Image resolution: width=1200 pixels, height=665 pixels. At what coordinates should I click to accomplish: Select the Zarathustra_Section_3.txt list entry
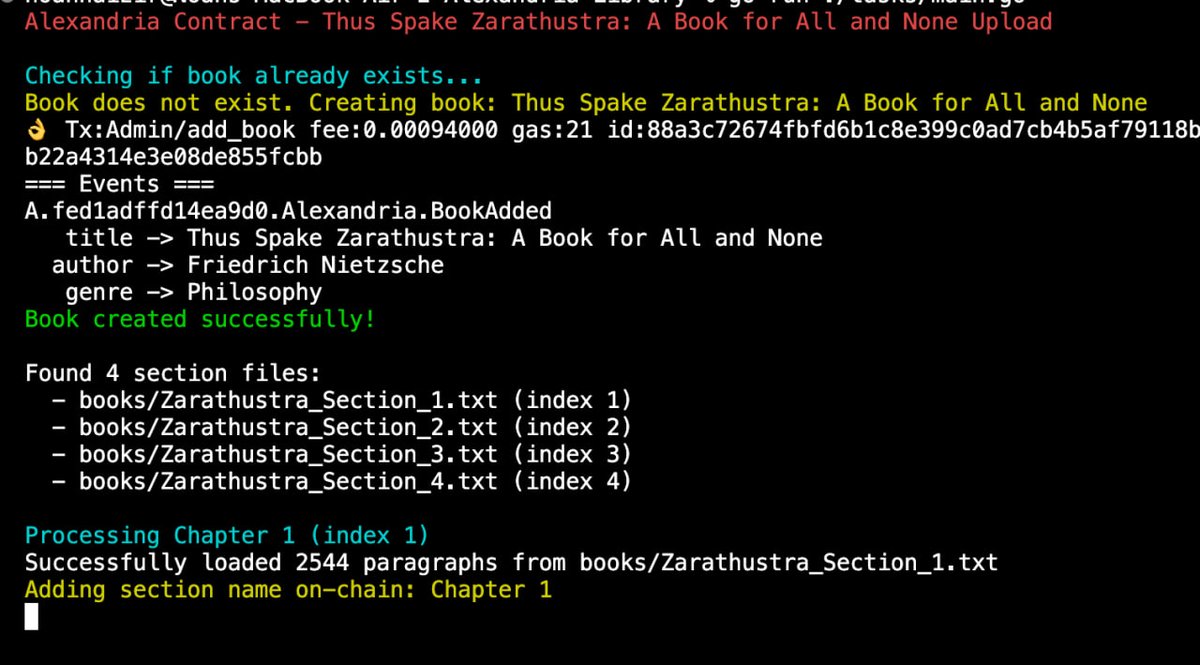coord(341,454)
